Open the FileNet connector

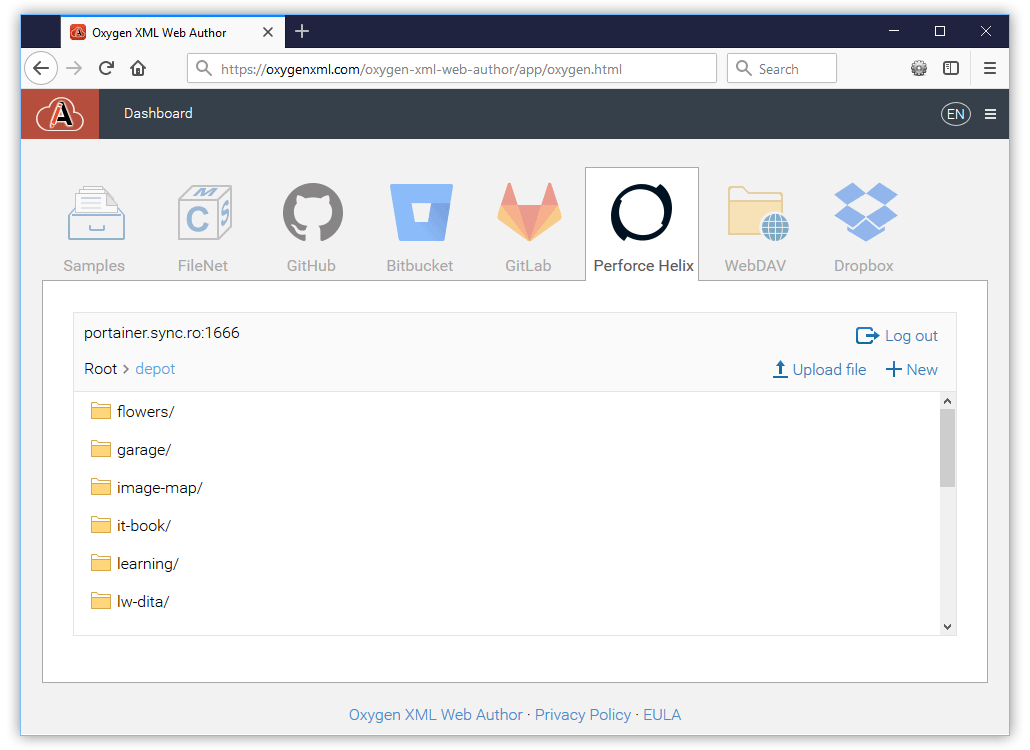click(203, 227)
